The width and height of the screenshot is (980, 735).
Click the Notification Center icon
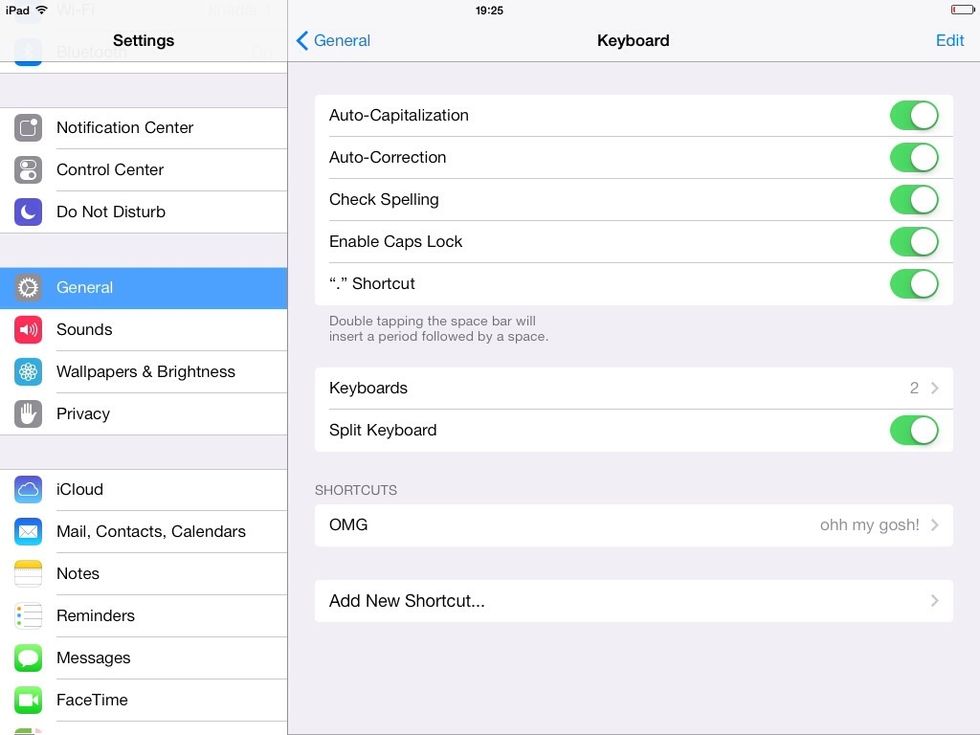tap(26, 127)
